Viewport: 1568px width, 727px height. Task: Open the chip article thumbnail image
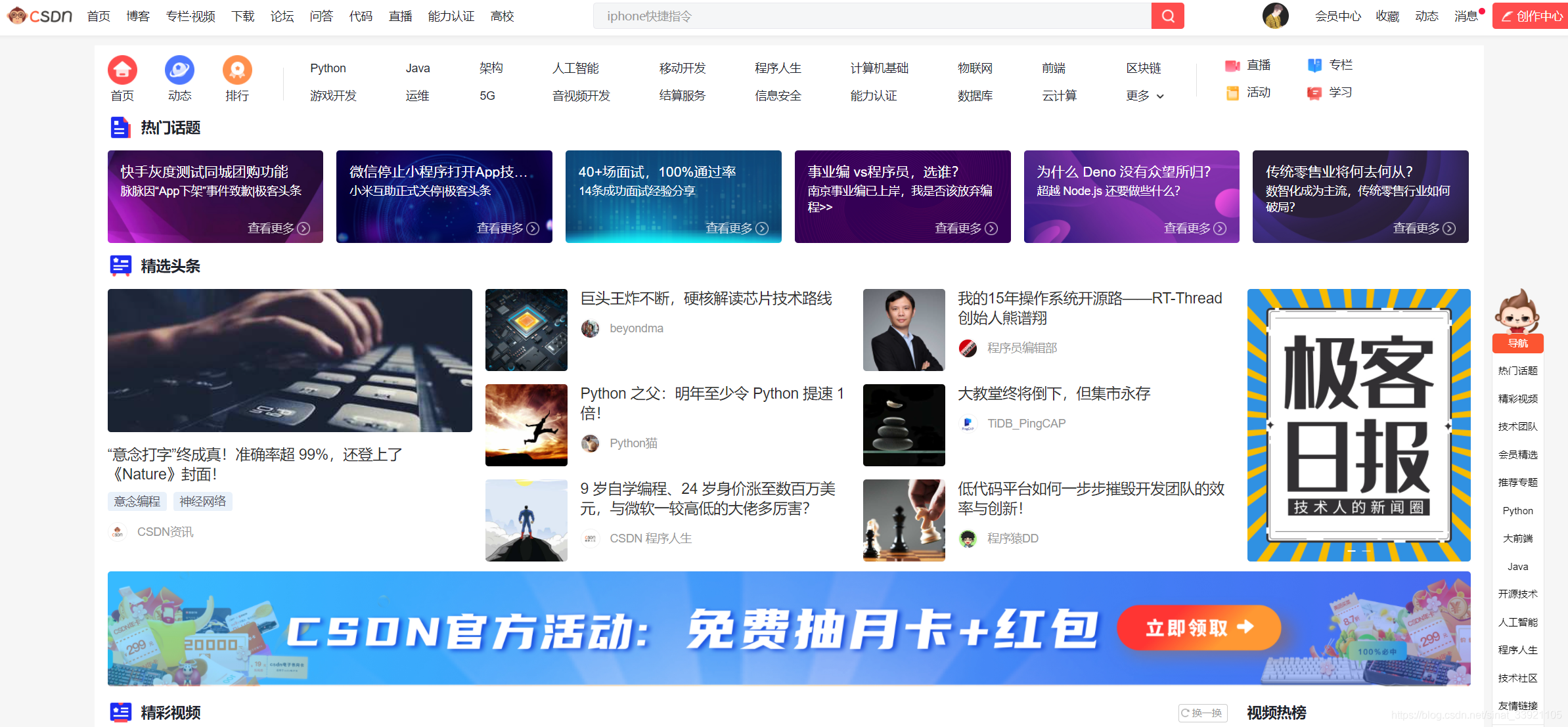coord(526,330)
